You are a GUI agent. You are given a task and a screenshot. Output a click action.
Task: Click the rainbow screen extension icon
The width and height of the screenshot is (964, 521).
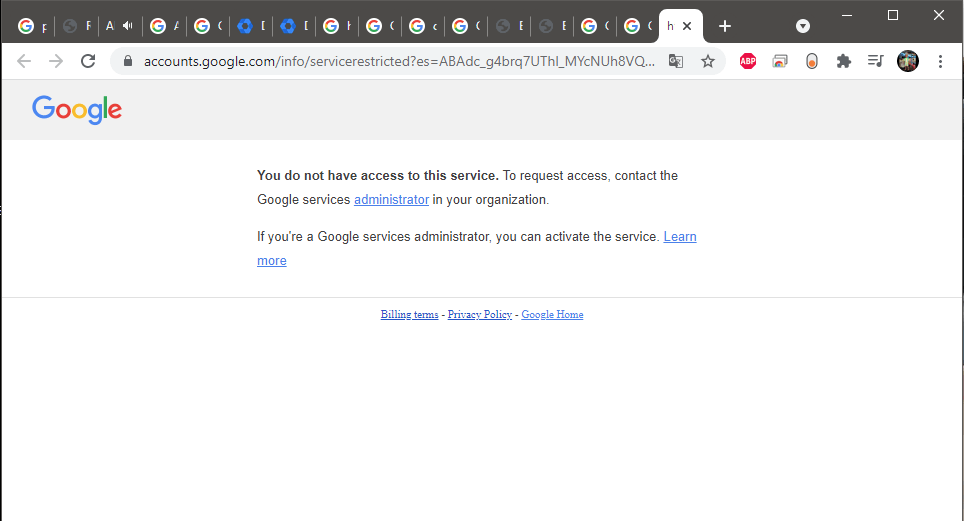(x=780, y=61)
